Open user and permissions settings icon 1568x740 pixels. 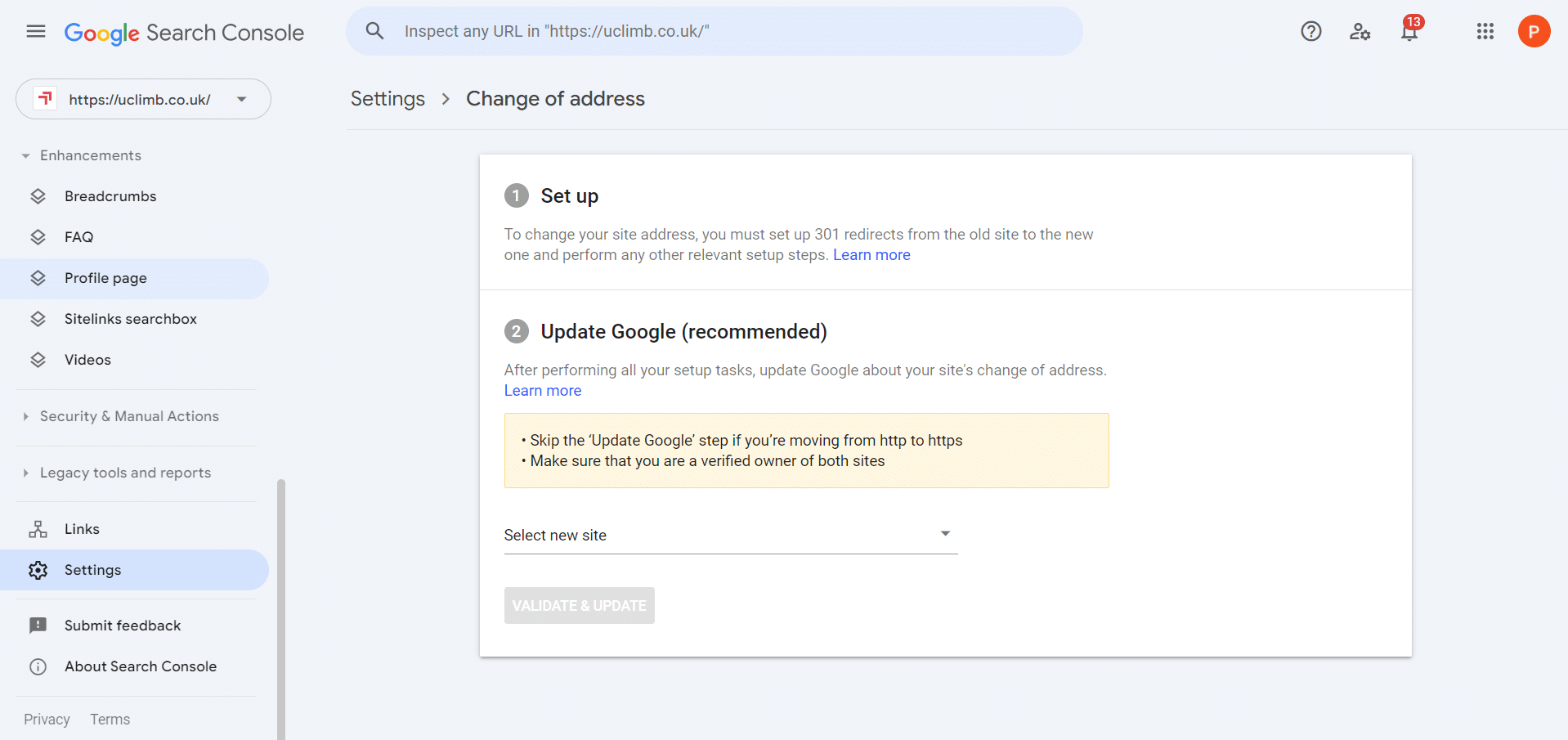1360,31
